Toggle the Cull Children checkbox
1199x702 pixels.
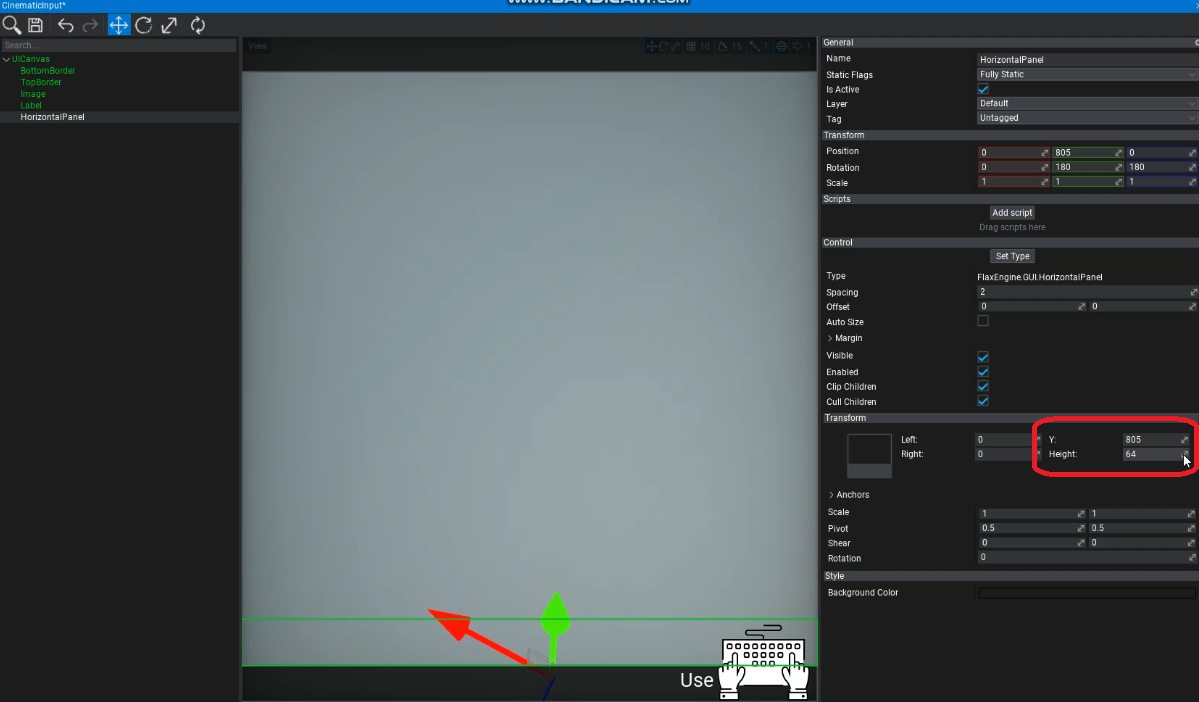[x=983, y=401]
